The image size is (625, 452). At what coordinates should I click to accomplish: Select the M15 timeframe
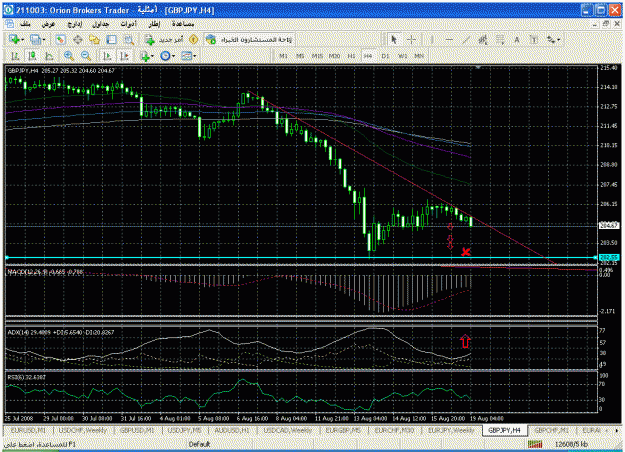(x=317, y=56)
